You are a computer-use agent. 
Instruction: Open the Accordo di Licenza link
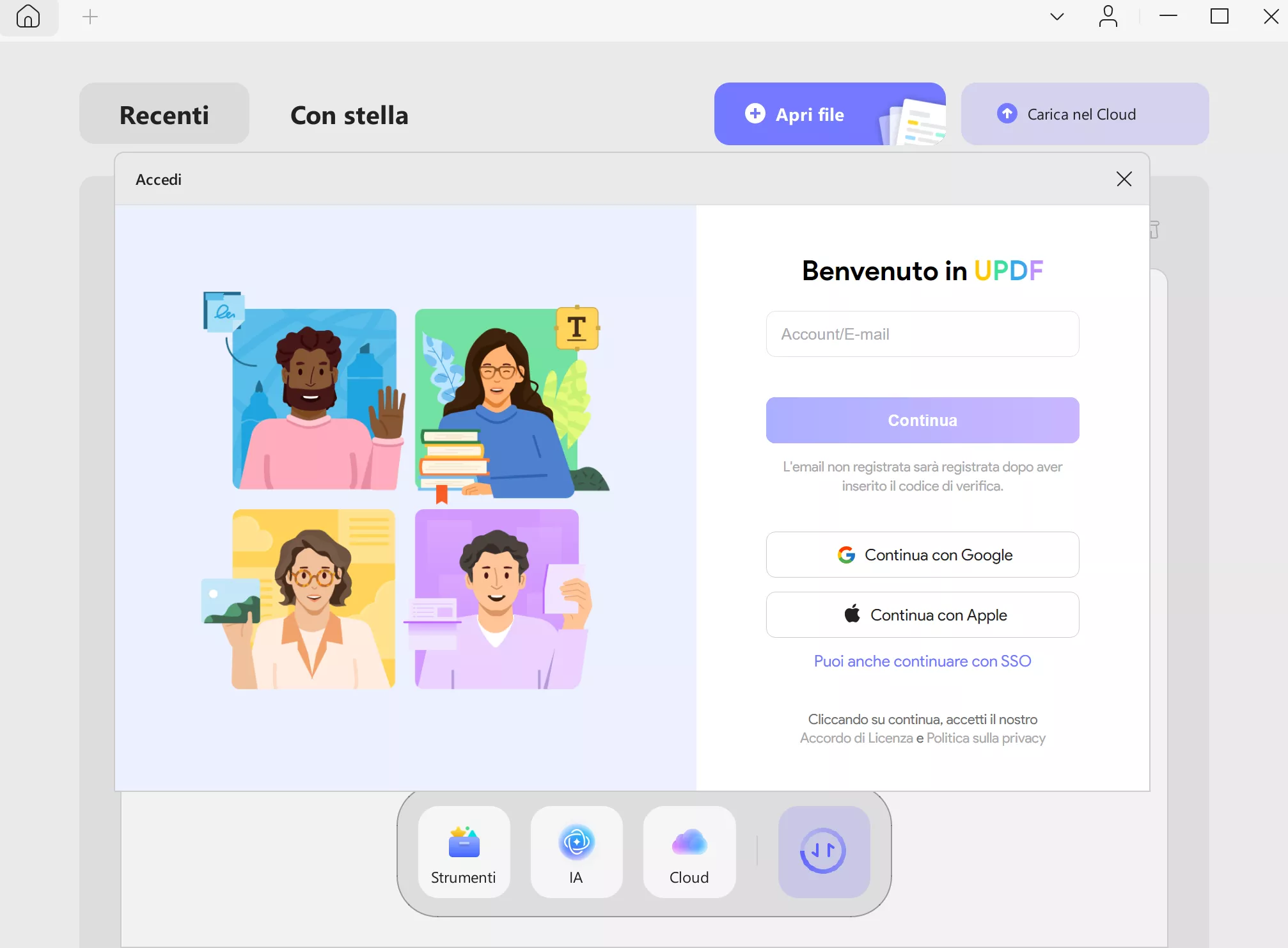point(856,738)
